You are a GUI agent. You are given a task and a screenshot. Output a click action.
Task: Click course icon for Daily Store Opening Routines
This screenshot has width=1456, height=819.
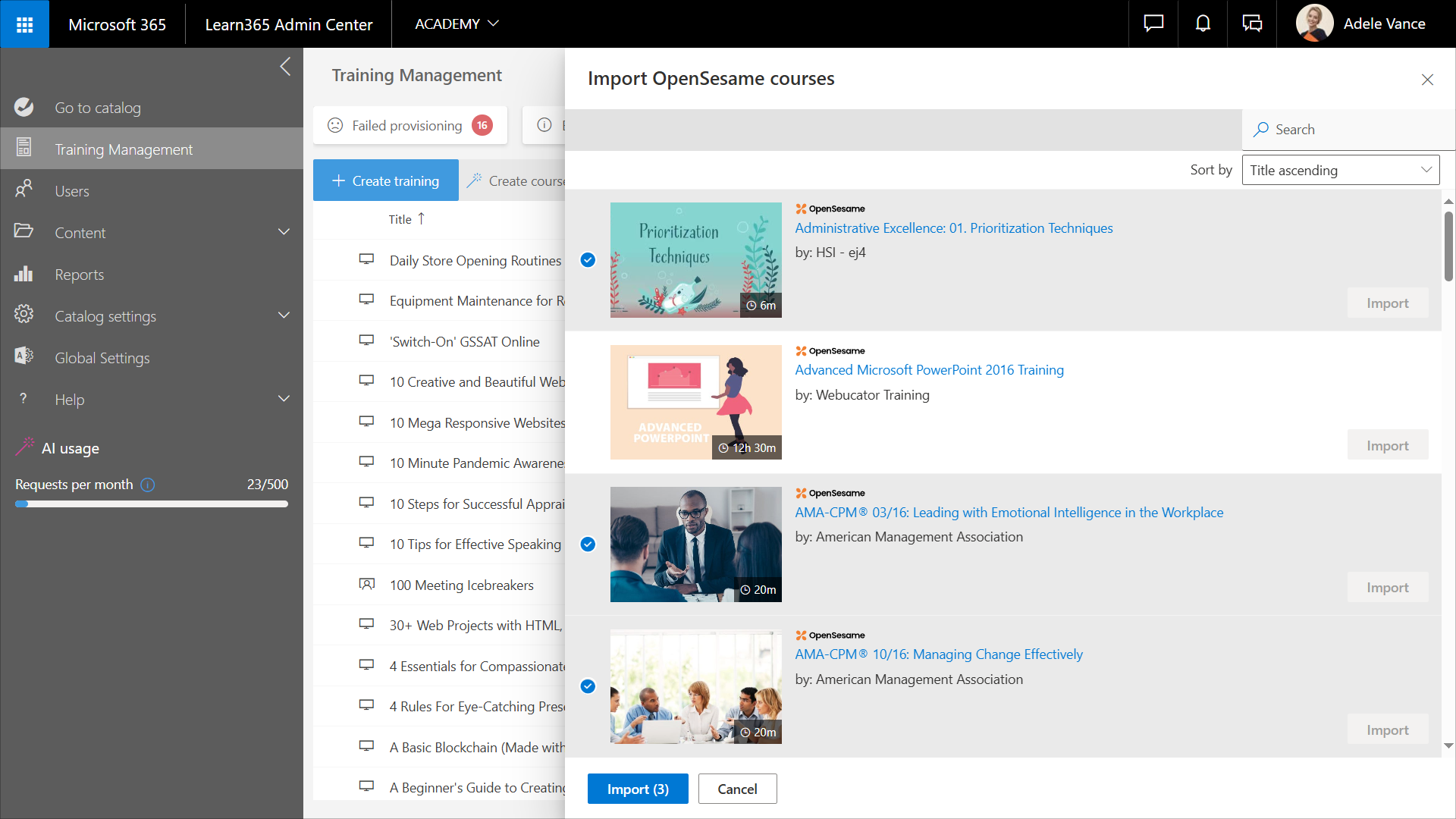click(366, 259)
